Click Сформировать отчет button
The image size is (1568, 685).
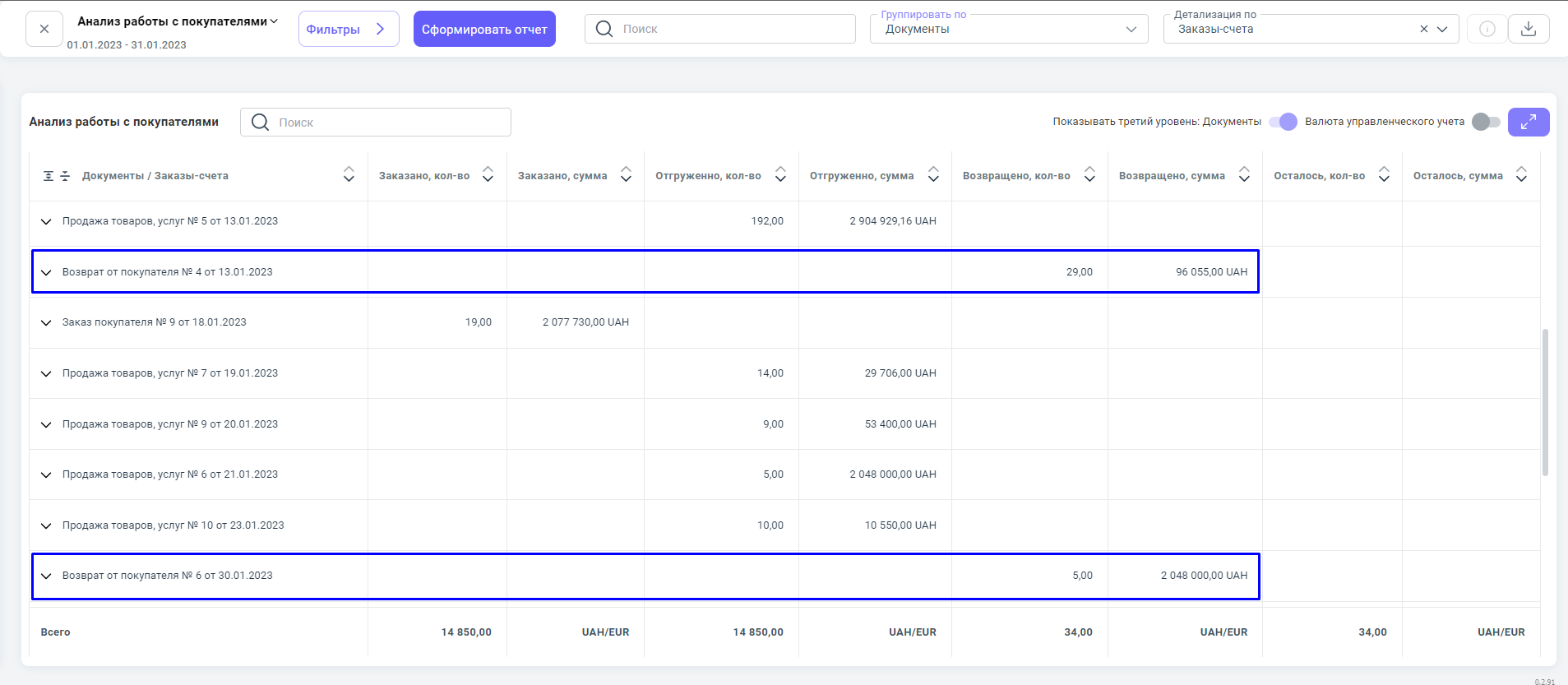point(484,29)
